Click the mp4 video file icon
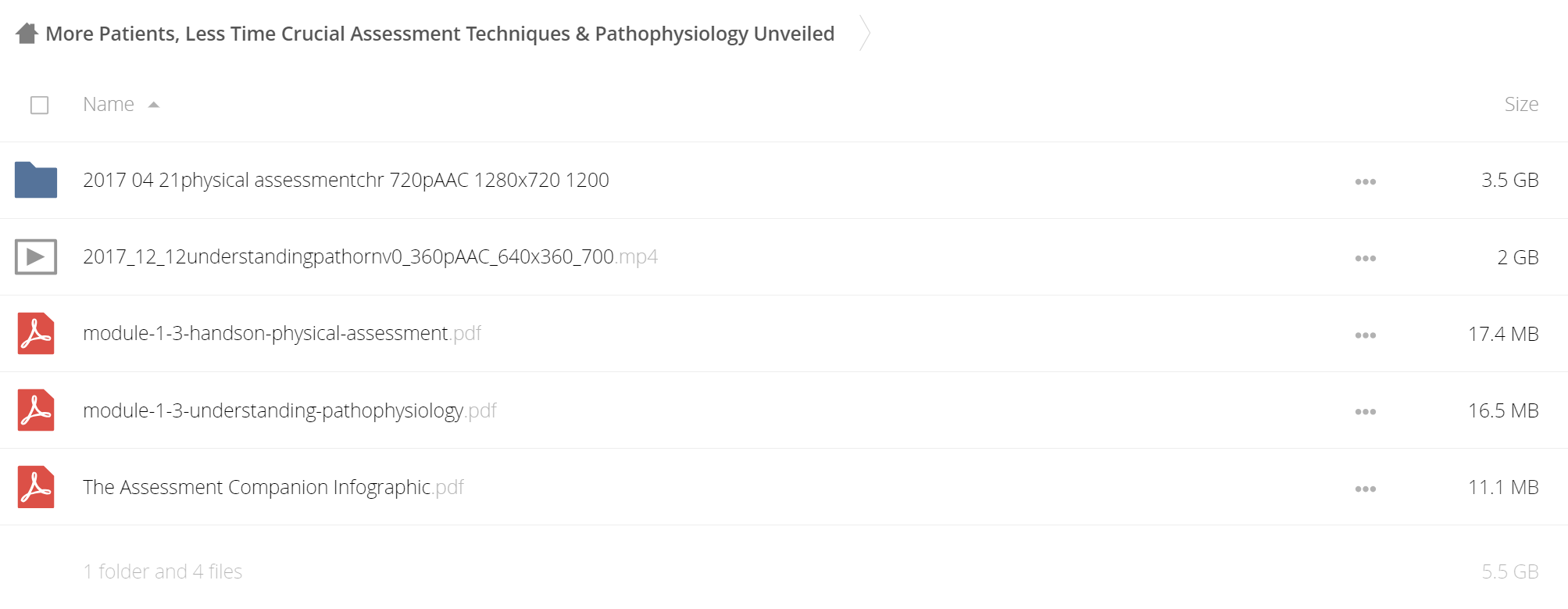Viewport: 1568px width, 609px height. coord(36,256)
